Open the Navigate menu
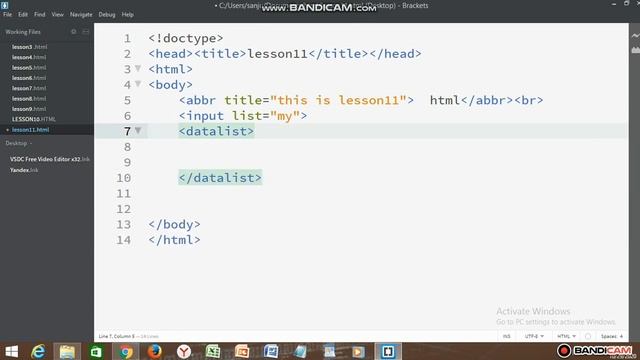 pyautogui.click(x=81, y=14)
